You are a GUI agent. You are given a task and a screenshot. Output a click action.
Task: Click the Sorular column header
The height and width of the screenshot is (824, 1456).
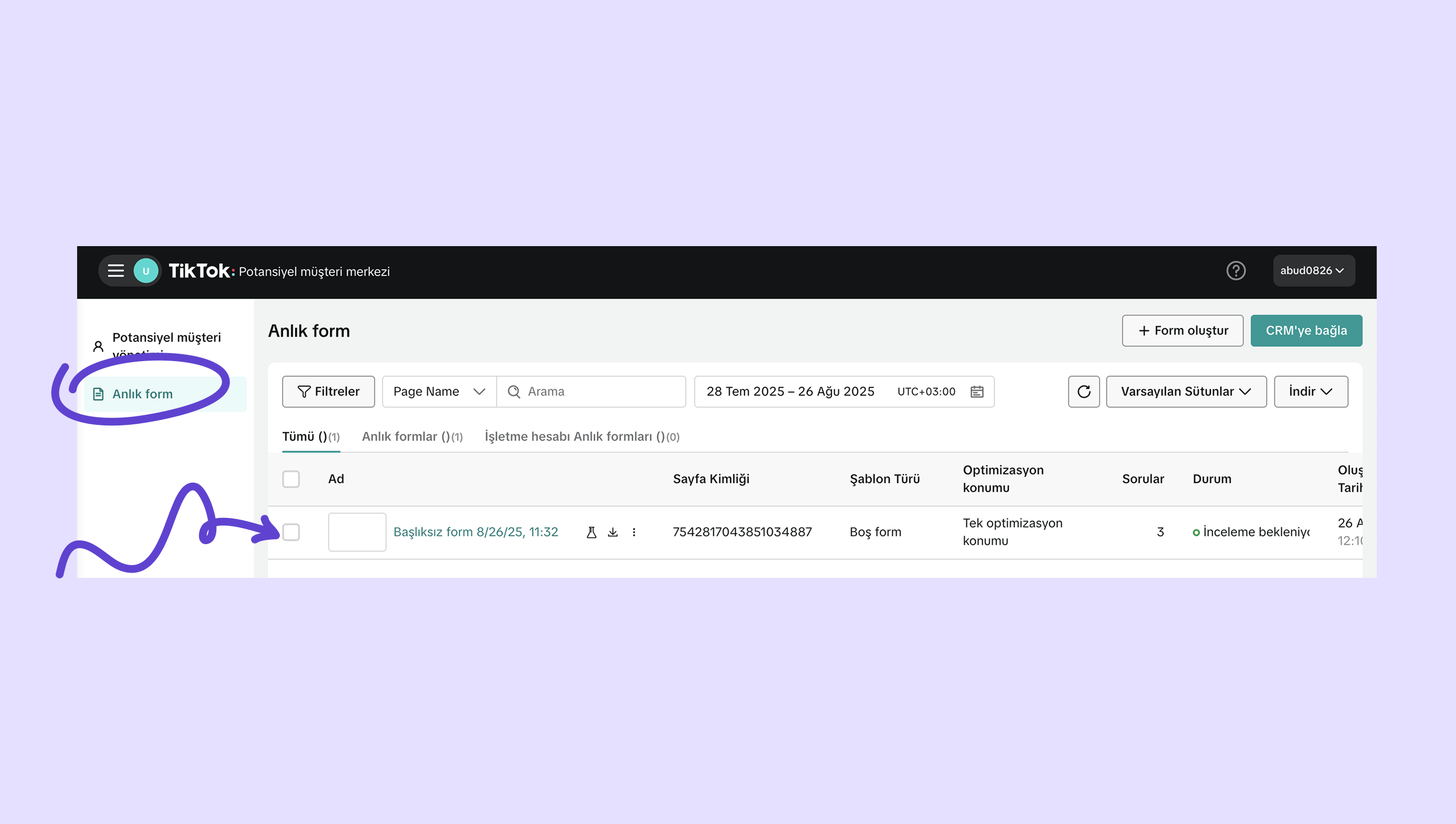click(x=1143, y=479)
